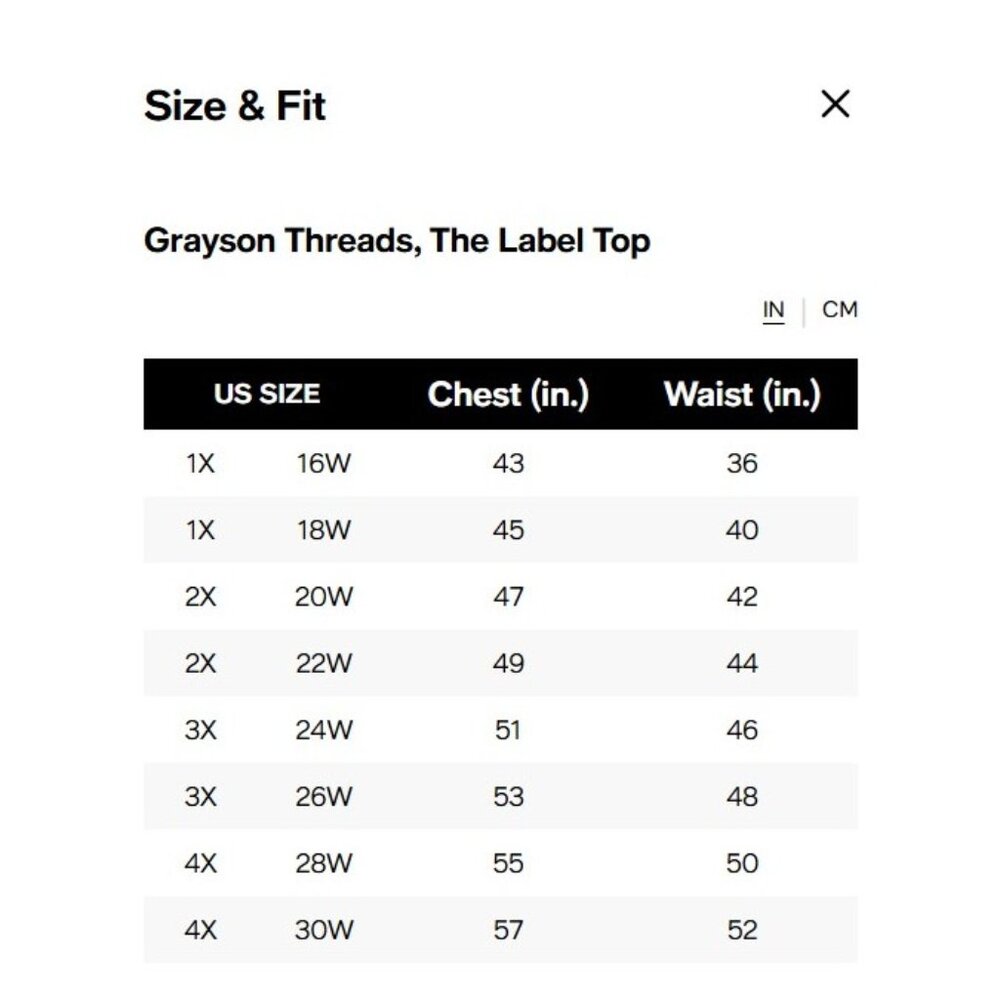Click the Waist (in.) column header

pyautogui.click(x=742, y=394)
